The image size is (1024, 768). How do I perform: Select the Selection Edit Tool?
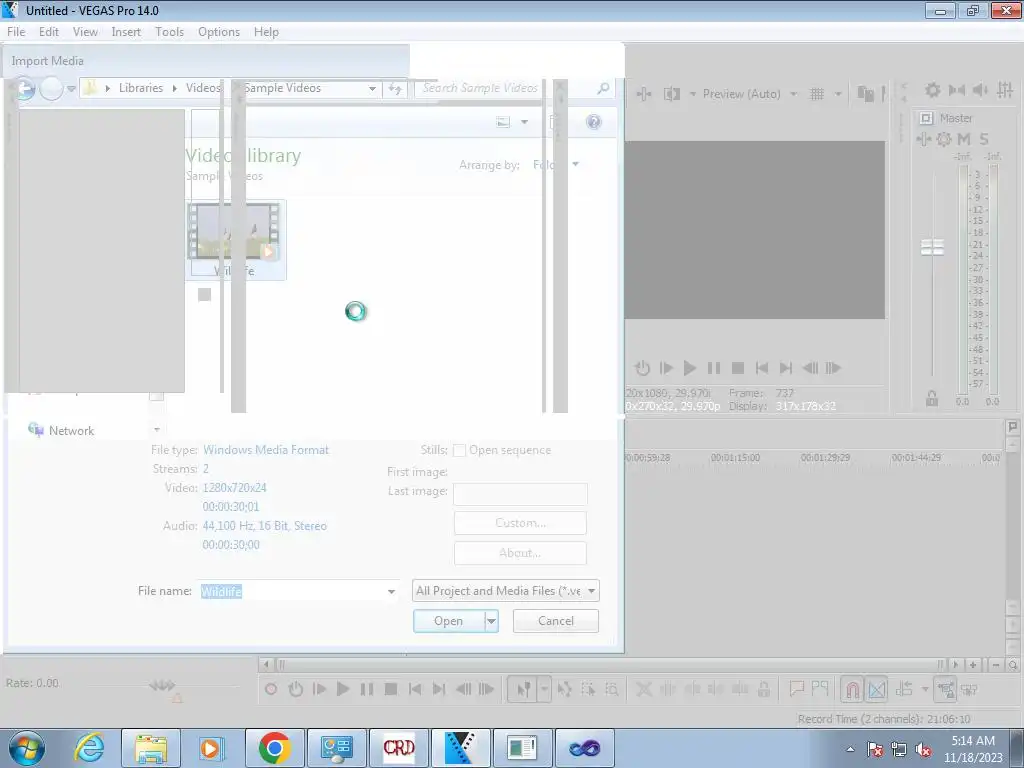(x=588, y=689)
